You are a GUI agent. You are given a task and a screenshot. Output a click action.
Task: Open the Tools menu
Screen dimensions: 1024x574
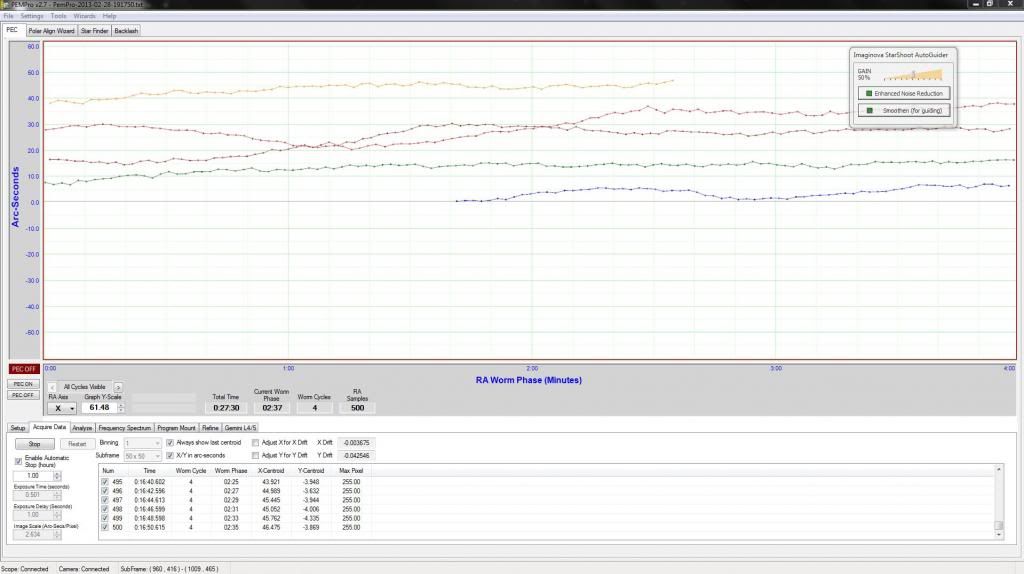point(58,16)
